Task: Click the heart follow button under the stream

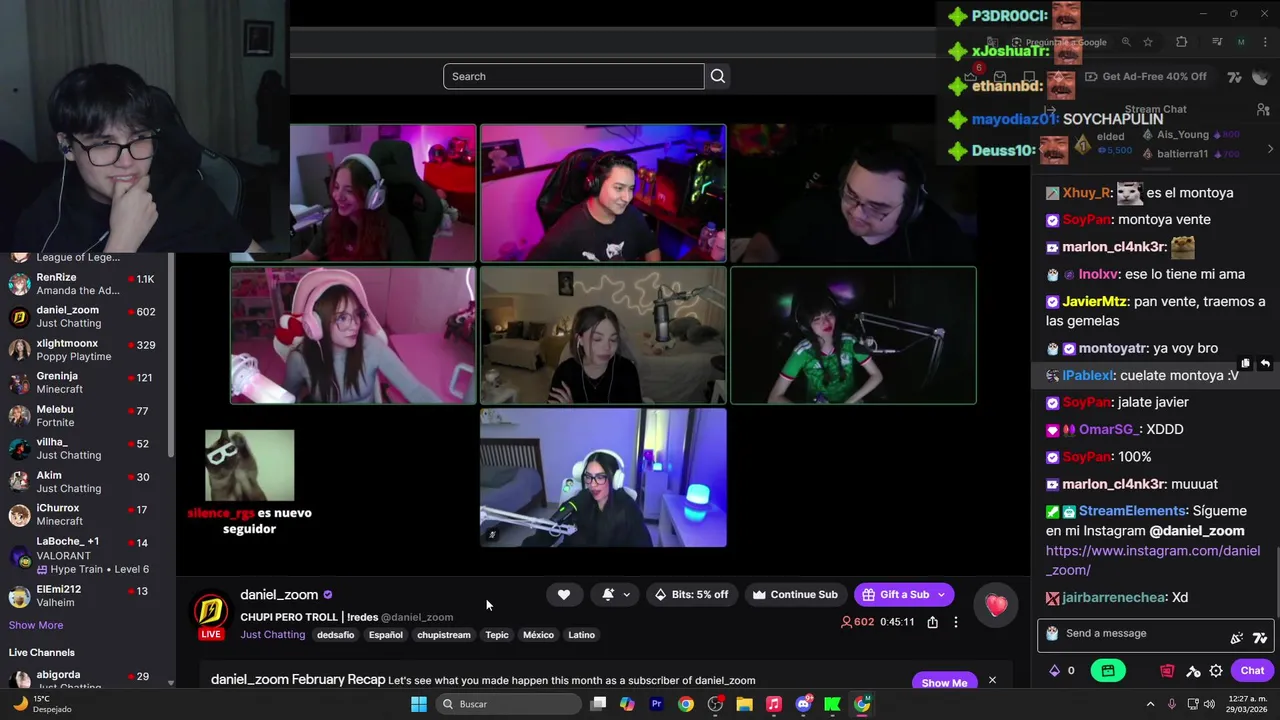Action: [x=564, y=594]
